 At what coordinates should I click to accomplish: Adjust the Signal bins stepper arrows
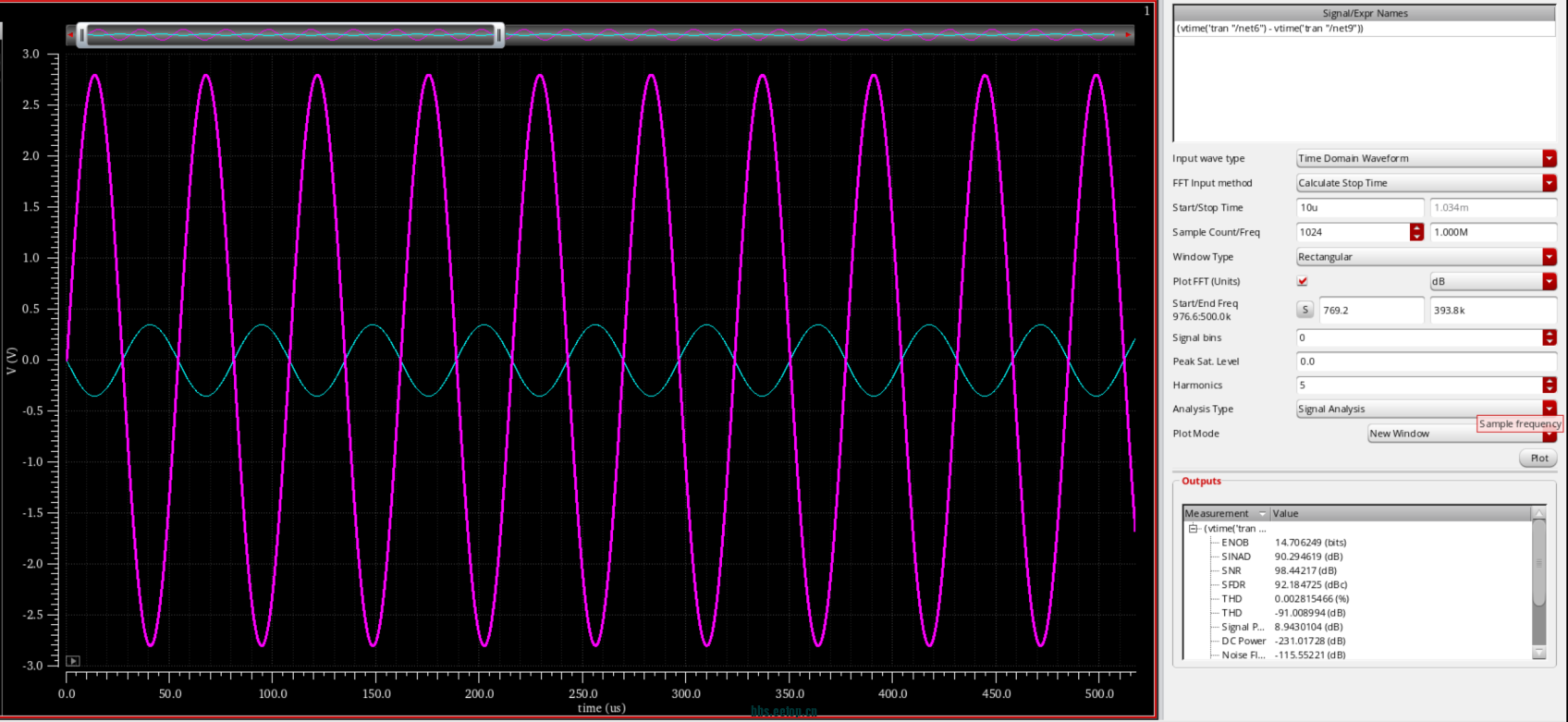pos(1550,337)
